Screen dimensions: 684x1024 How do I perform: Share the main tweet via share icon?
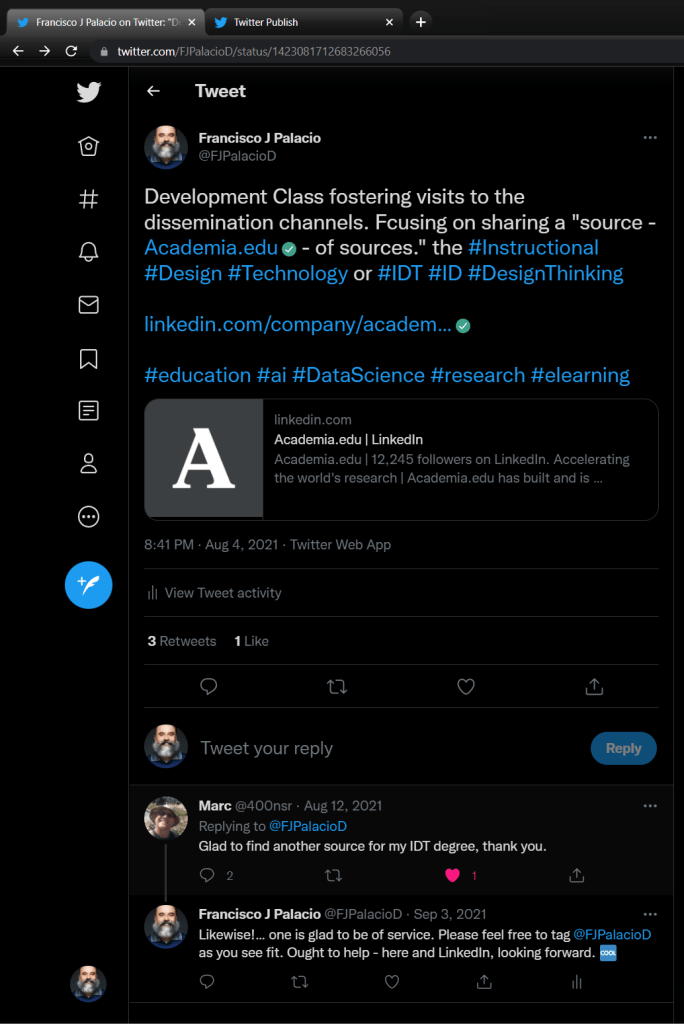[593, 687]
